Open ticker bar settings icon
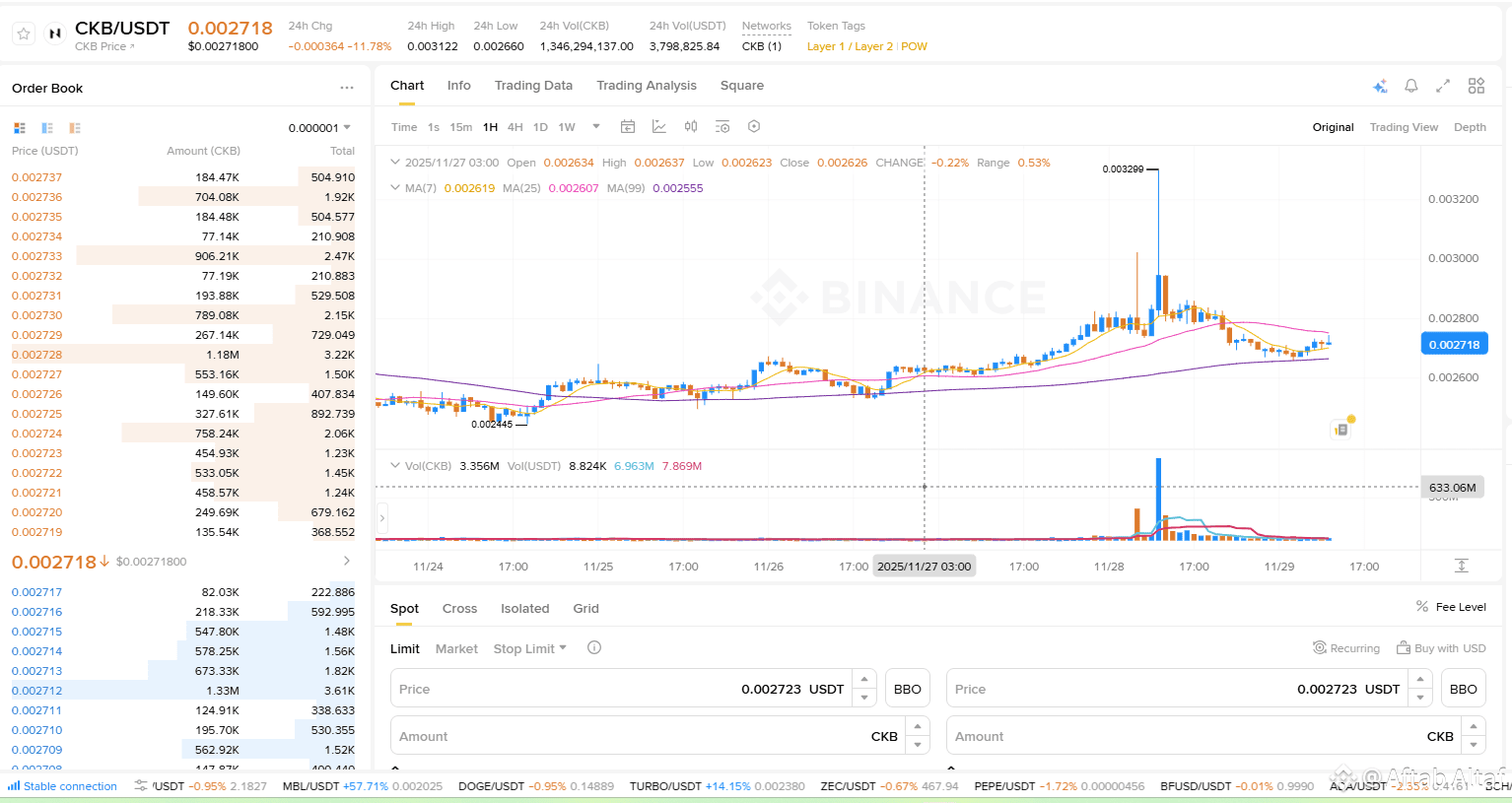This screenshot has height=803, width=1512. pyautogui.click(x=141, y=785)
